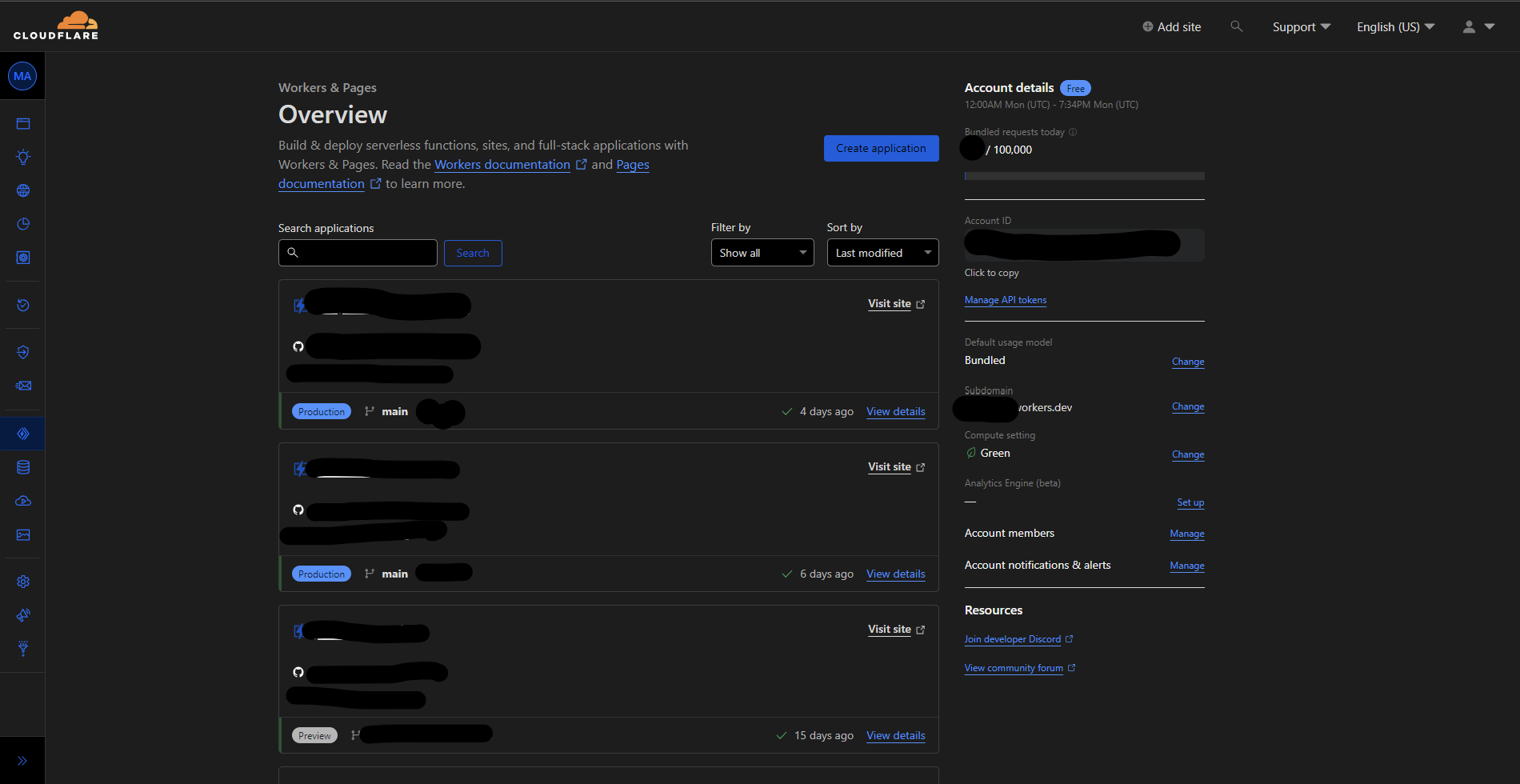Open Email Security from the sidebar
Image resolution: width=1520 pixels, height=784 pixels.
(22, 386)
